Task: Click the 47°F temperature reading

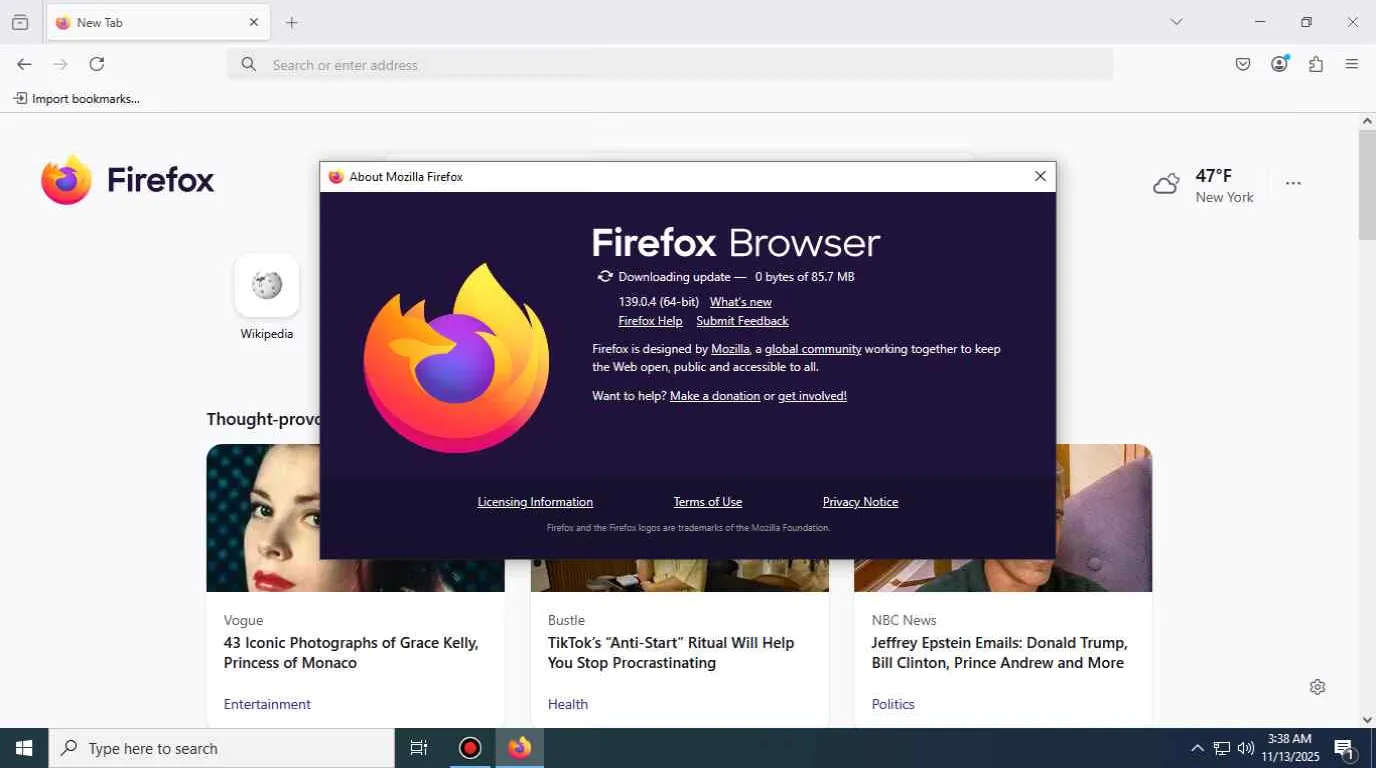Action: point(1214,176)
